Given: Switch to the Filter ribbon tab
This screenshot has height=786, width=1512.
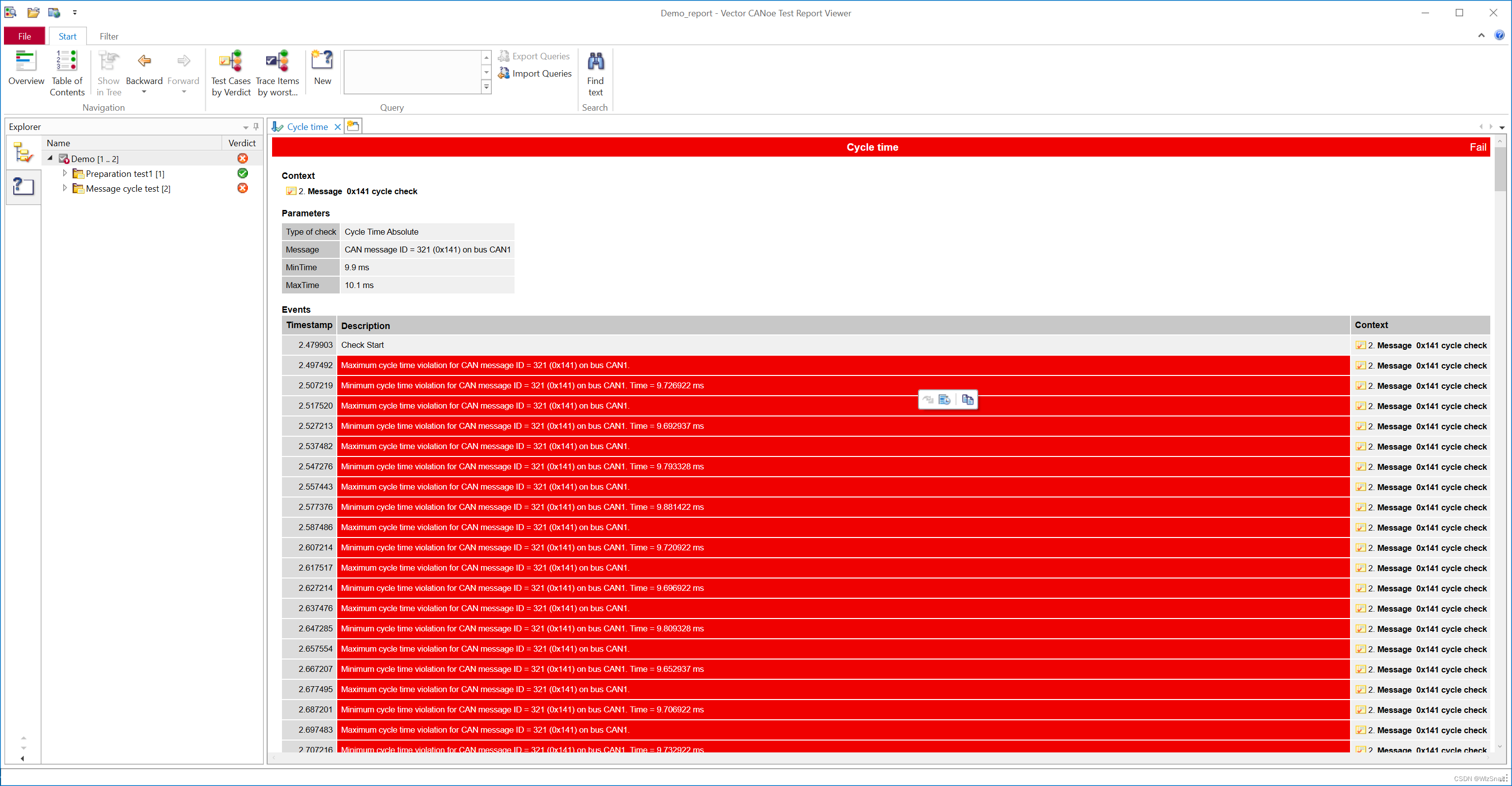Looking at the screenshot, I should coord(109,36).
